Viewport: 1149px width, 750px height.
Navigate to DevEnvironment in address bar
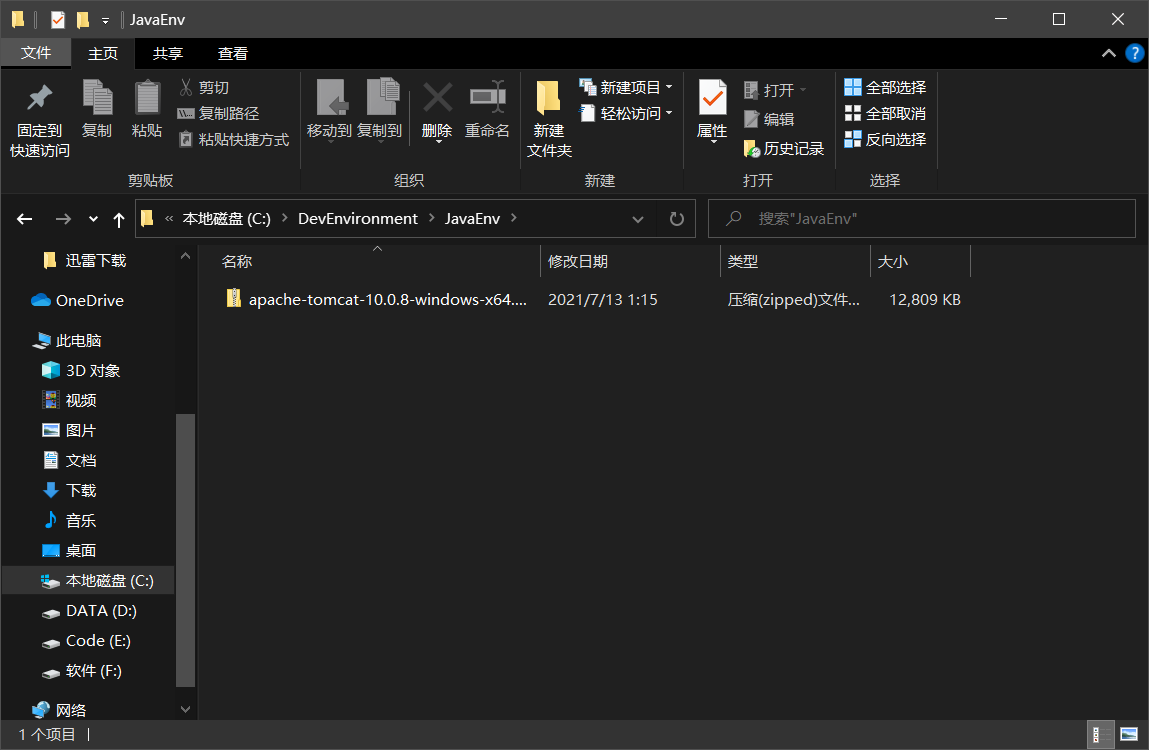[358, 218]
